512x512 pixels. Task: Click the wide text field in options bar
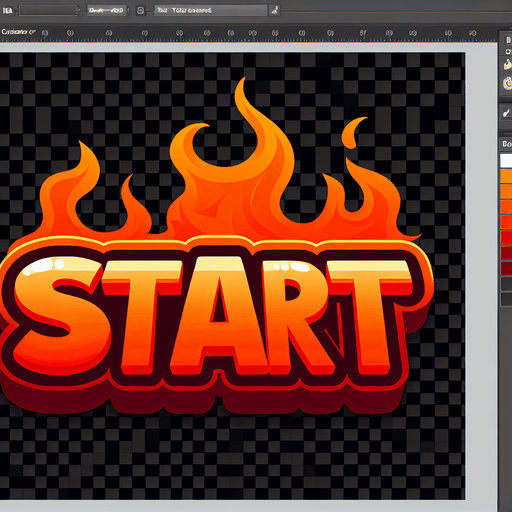tap(211, 10)
